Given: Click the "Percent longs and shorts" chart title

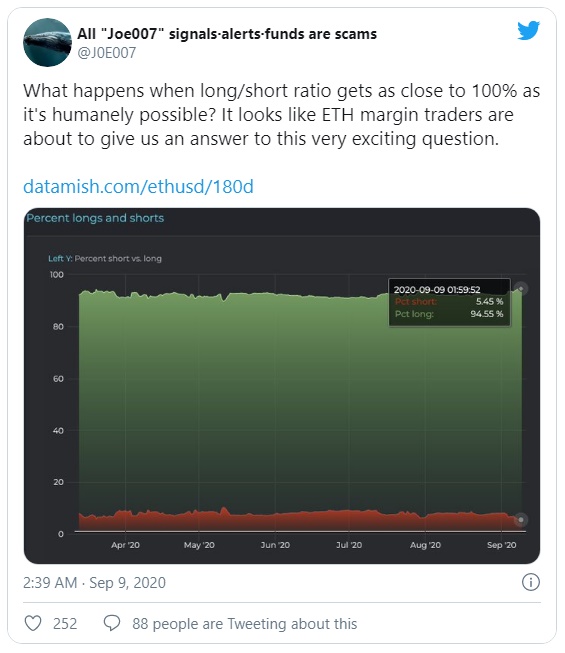Looking at the screenshot, I should [95, 218].
